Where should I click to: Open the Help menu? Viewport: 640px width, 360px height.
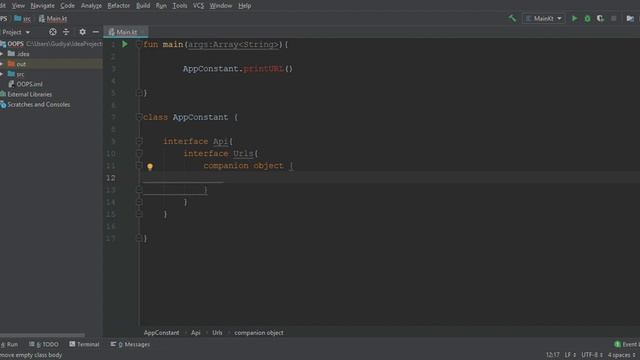click(x=244, y=6)
